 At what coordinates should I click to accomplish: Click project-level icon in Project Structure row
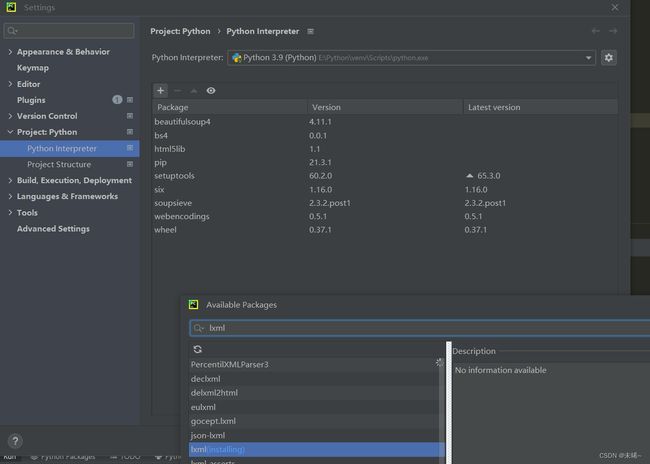click(x=130, y=164)
